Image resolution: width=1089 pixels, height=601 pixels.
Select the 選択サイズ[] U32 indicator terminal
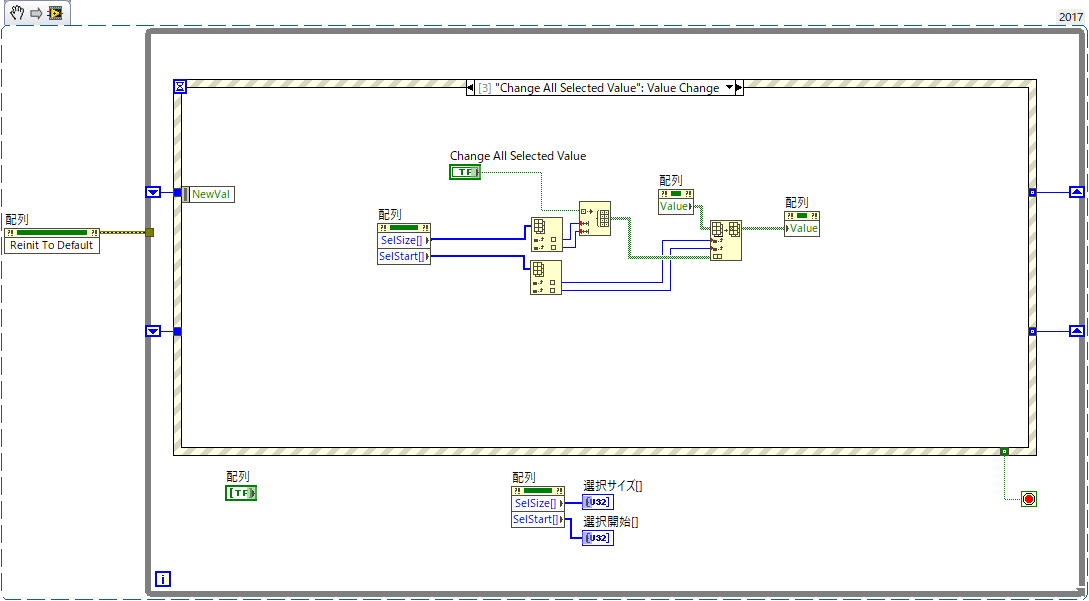pyautogui.click(x=598, y=502)
